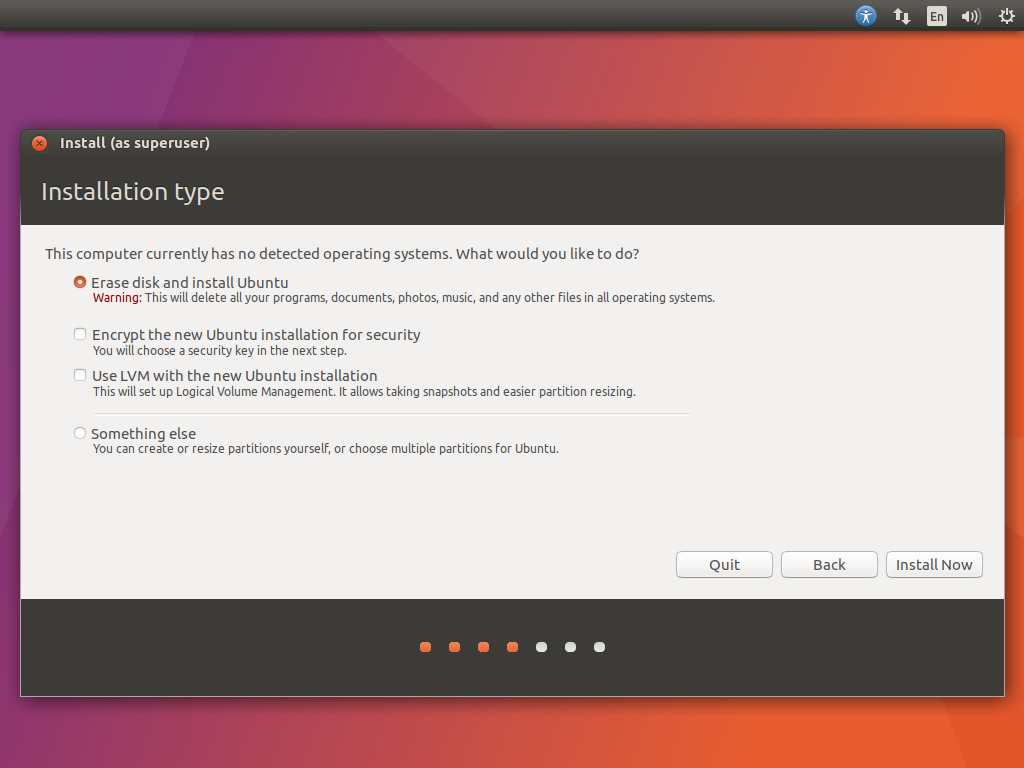Select Erase disk and install Ubuntu
Image resolution: width=1024 pixels, height=768 pixels.
click(80, 282)
